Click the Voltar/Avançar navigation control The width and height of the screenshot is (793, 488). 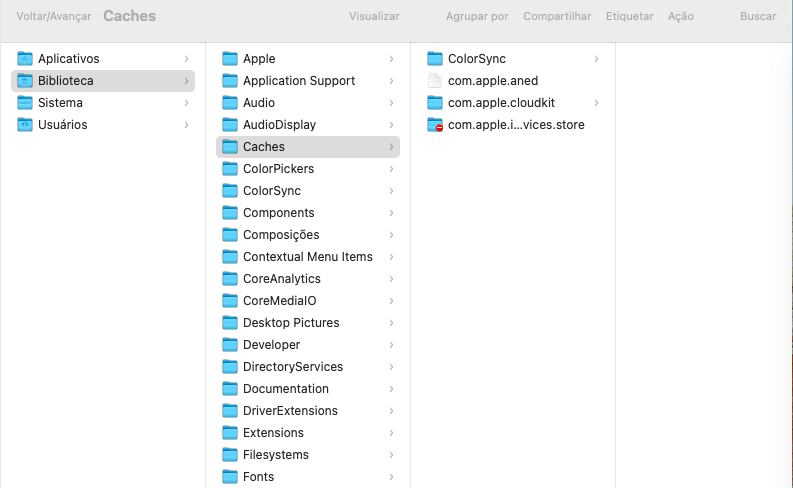[x=54, y=16]
